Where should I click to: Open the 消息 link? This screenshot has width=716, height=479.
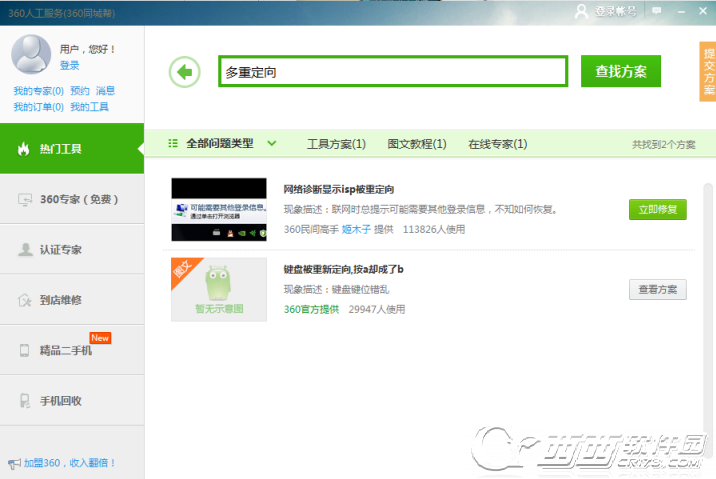tap(105, 90)
